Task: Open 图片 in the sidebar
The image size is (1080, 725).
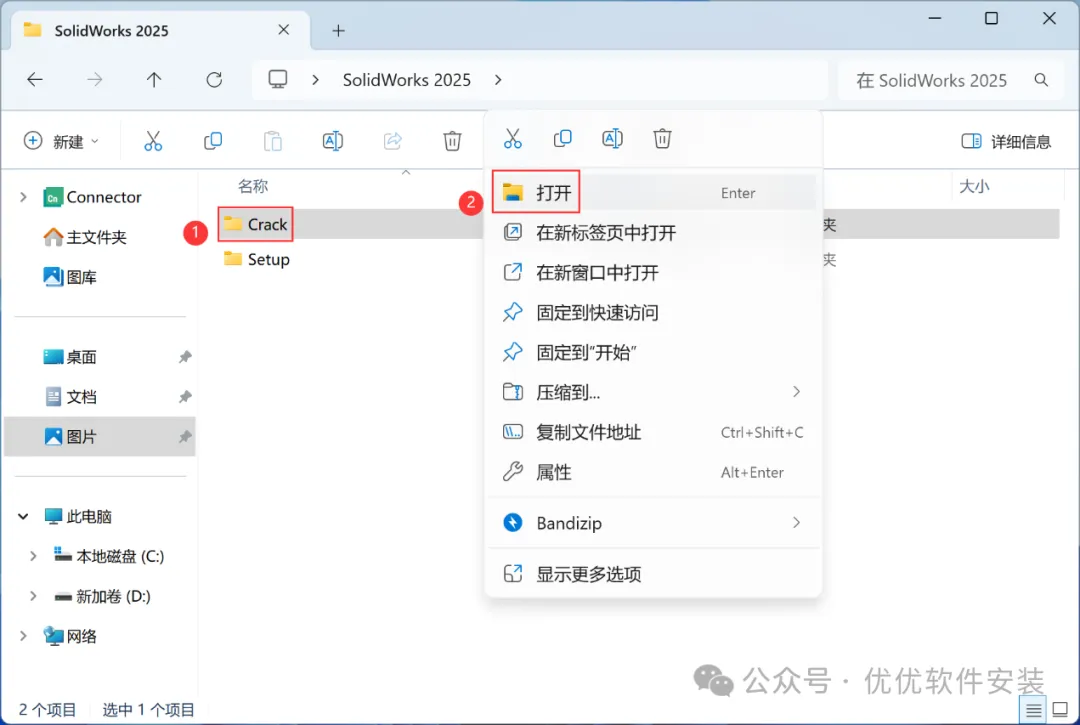Action: (x=70, y=437)
